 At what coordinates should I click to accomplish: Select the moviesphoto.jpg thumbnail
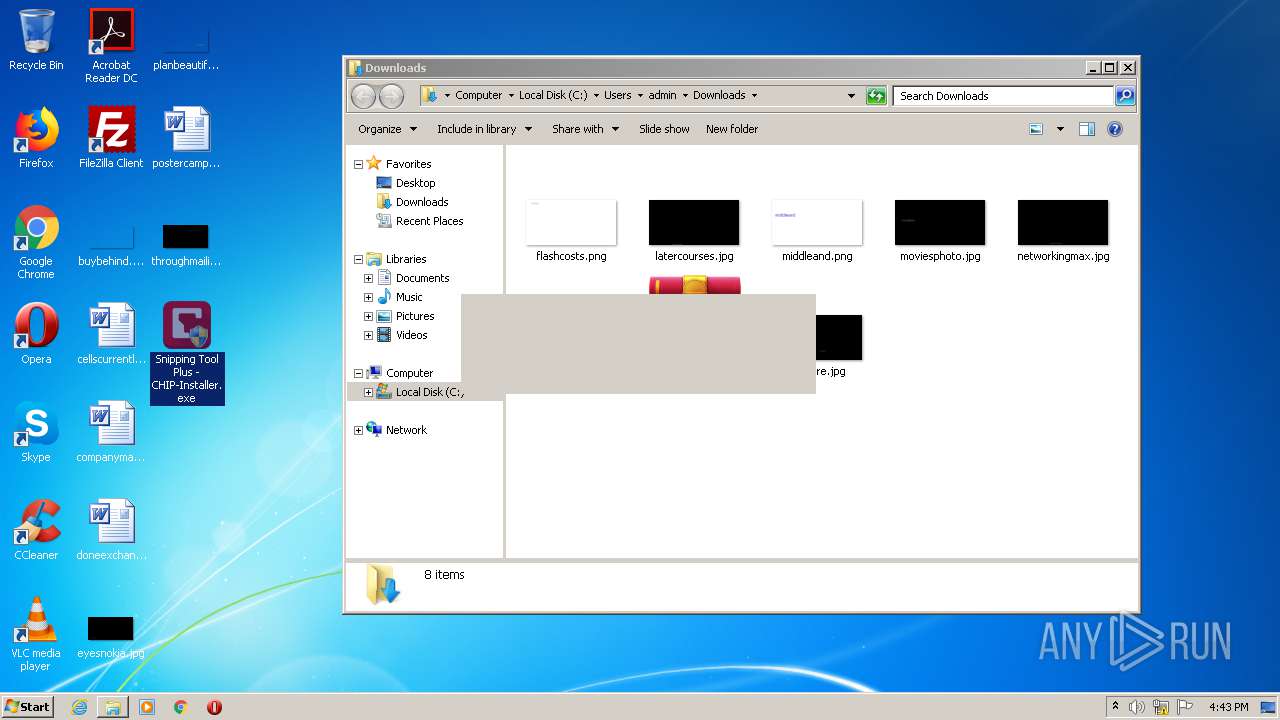[x=940, y=230]
